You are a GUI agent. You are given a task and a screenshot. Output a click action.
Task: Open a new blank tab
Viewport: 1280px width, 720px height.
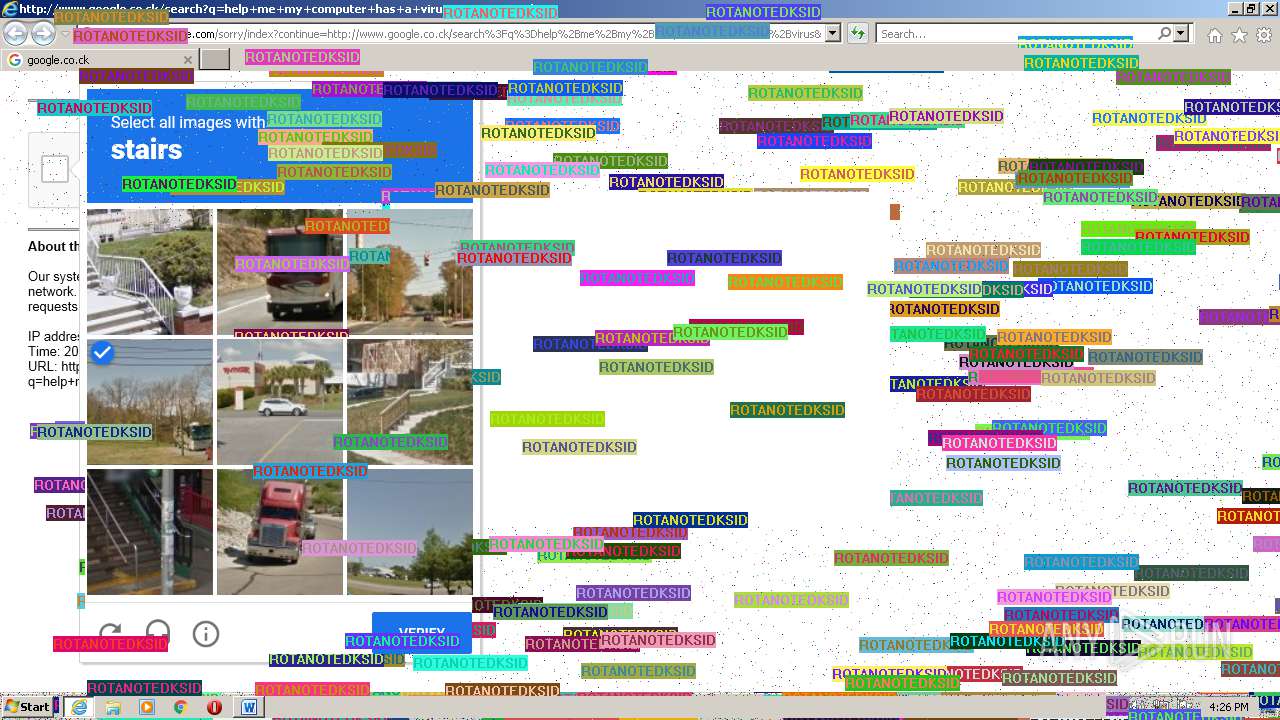tap(215, 60)
